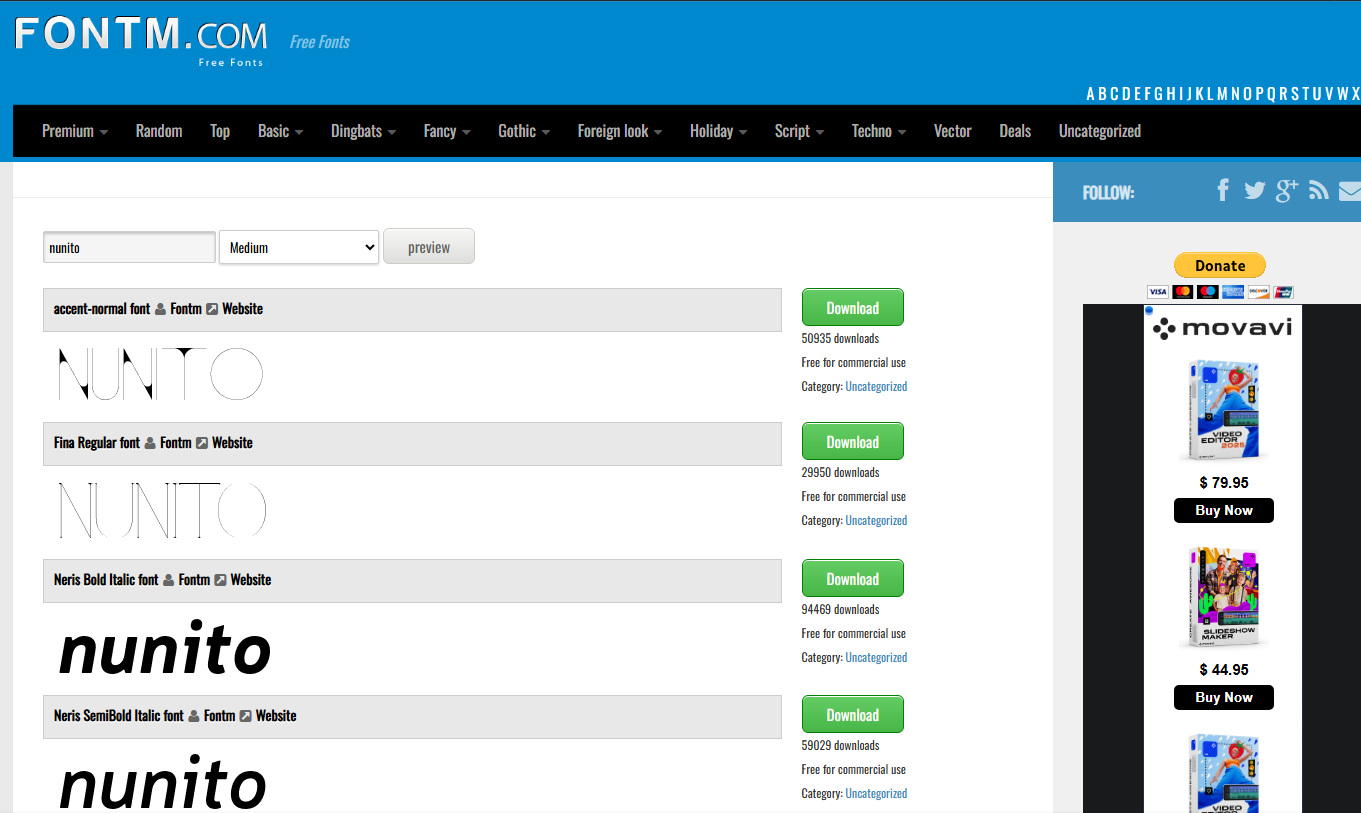Expand the Basic fonts menu
The width and height of the screenshot is (1361, 813).
(x=280, y=131)
